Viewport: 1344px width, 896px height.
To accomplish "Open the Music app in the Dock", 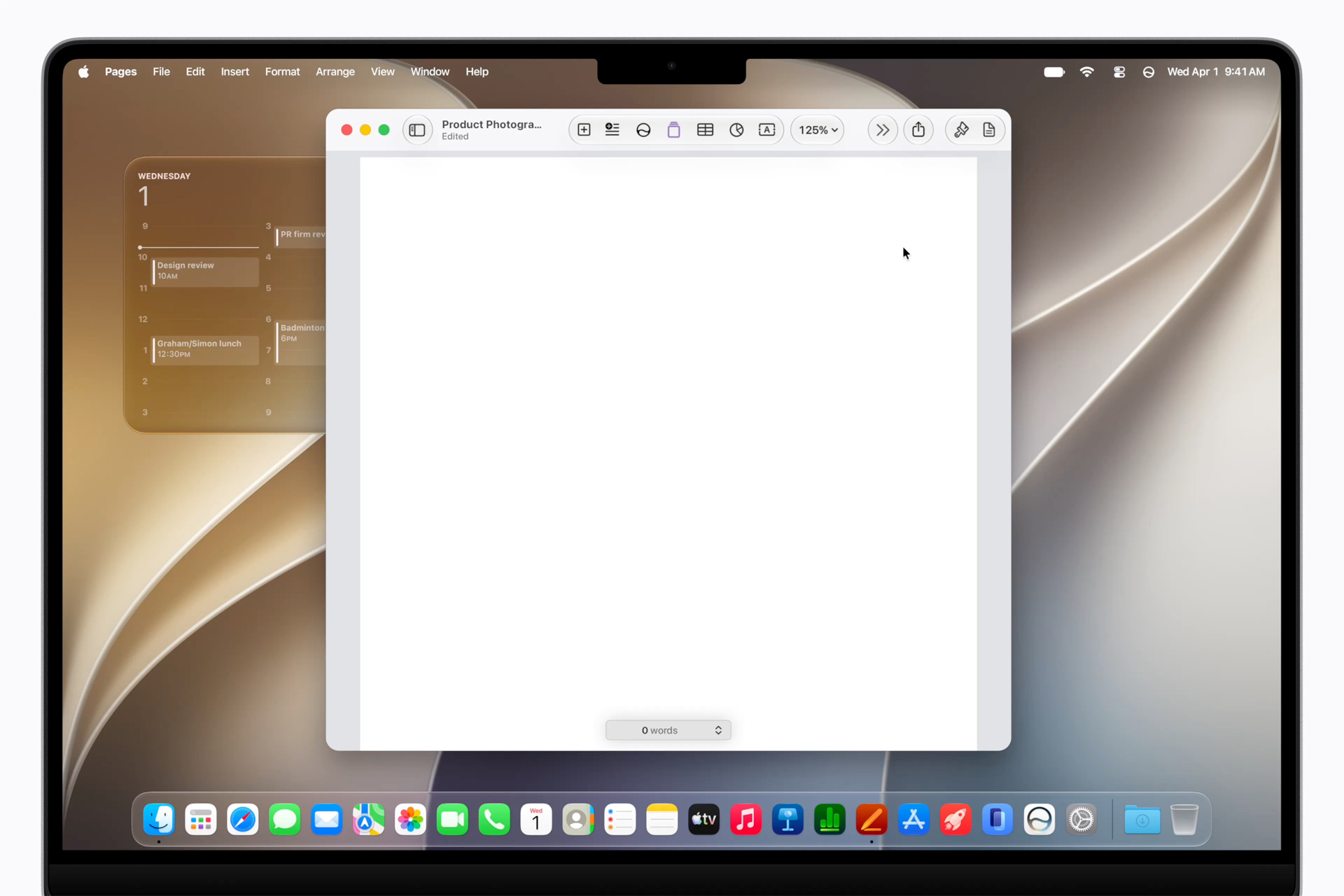I will [745, 819].
